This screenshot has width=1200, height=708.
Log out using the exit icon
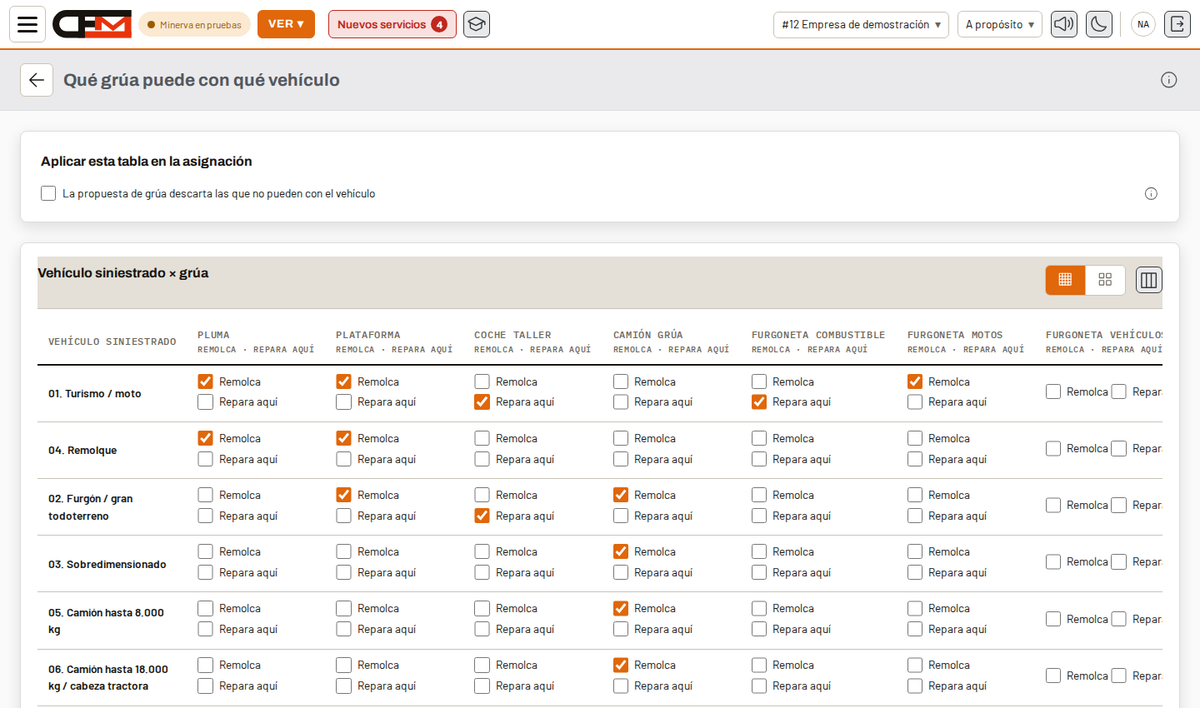(1175, 24)
